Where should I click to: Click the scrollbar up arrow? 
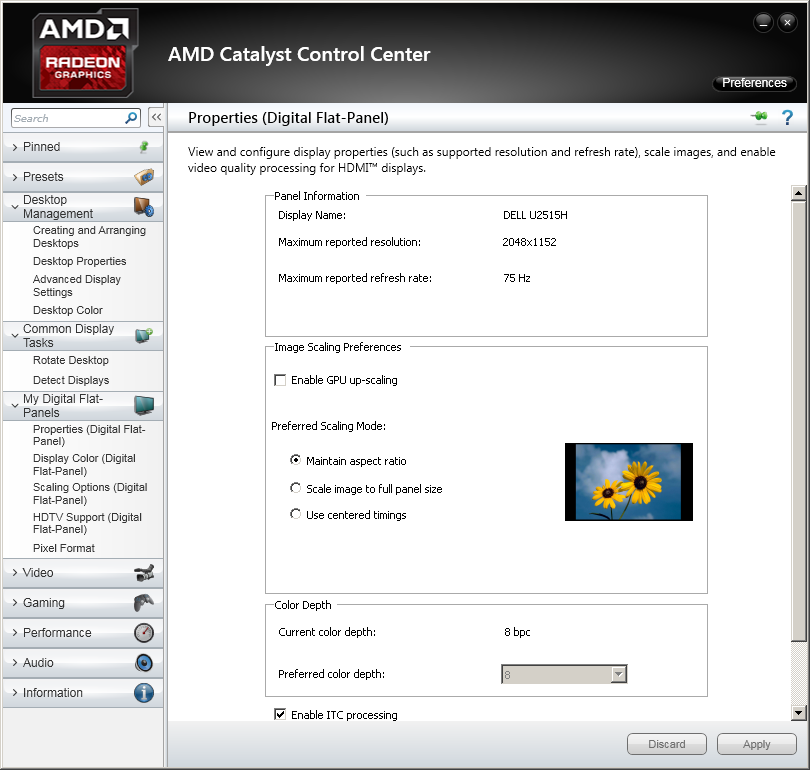point(798,194)
